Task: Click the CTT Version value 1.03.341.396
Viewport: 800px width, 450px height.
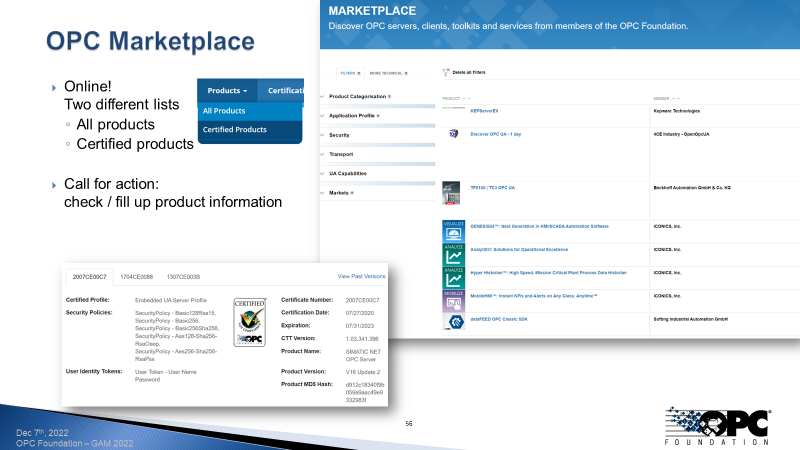Action: pyautogui.click(x=362, y=339)
